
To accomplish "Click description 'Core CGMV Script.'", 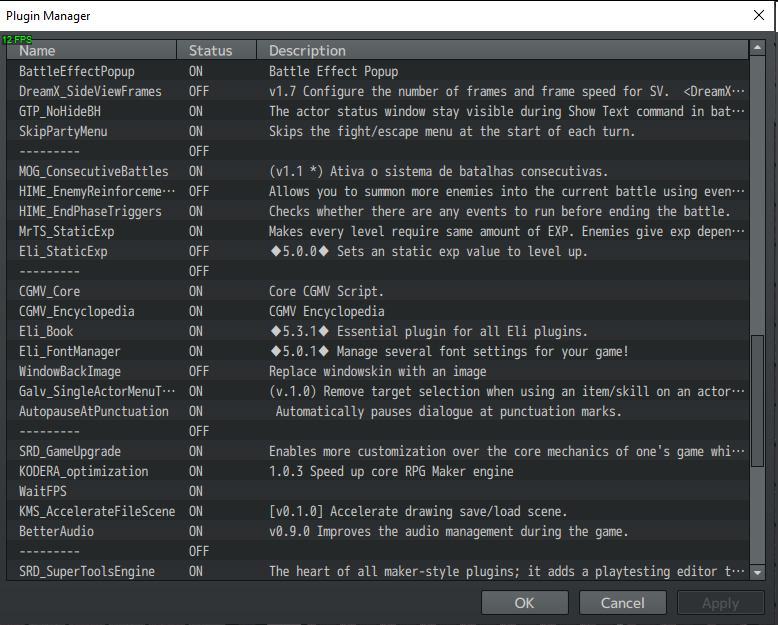I will [326, 291].
